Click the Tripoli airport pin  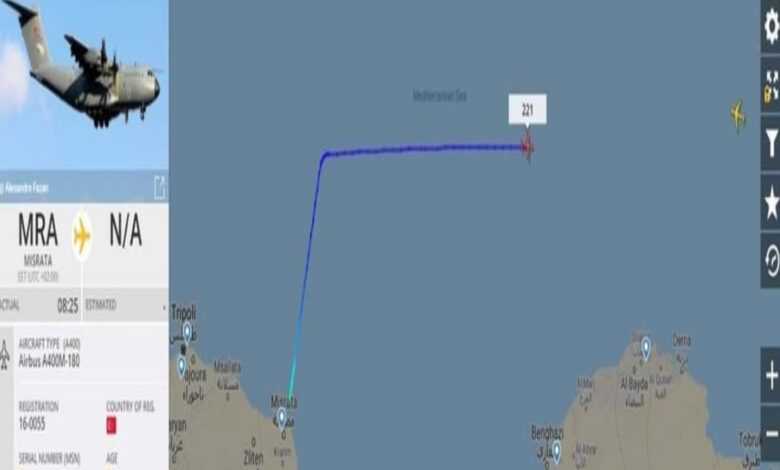tap(187, 332)
